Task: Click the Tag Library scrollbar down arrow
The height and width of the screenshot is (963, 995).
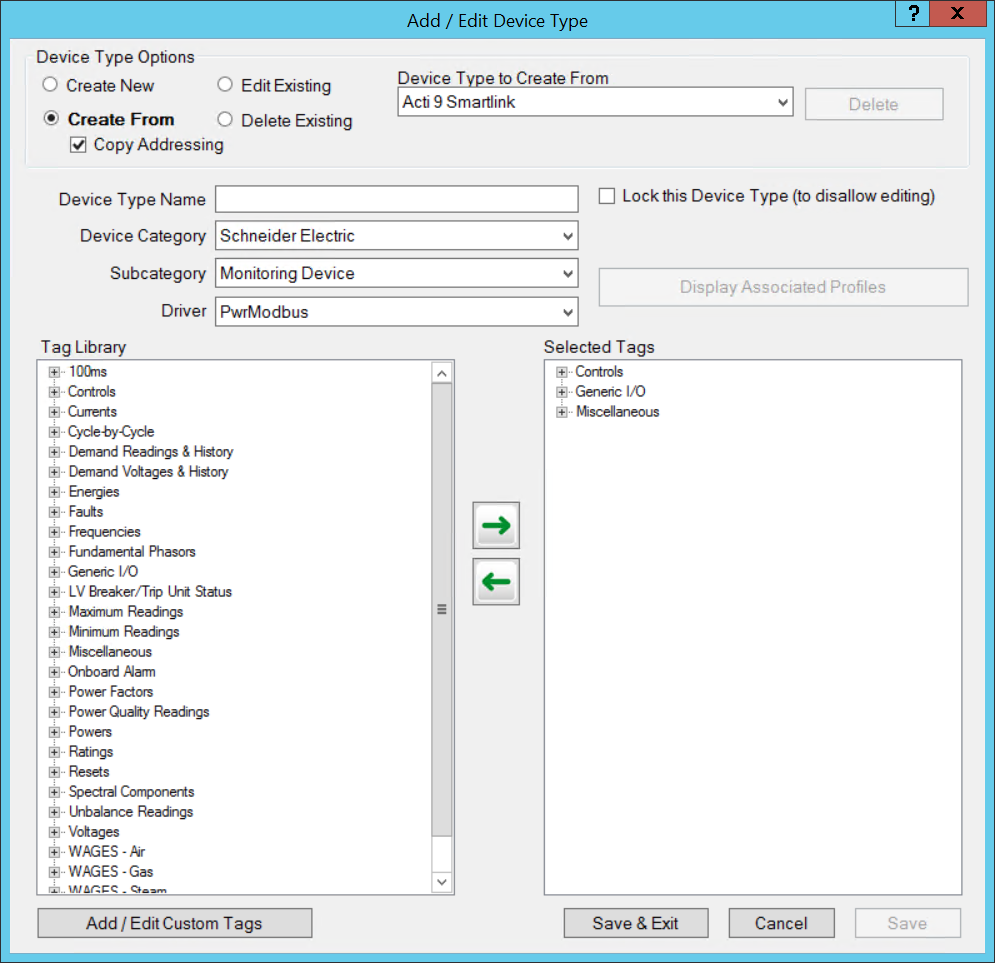Action: pos(442,881)
